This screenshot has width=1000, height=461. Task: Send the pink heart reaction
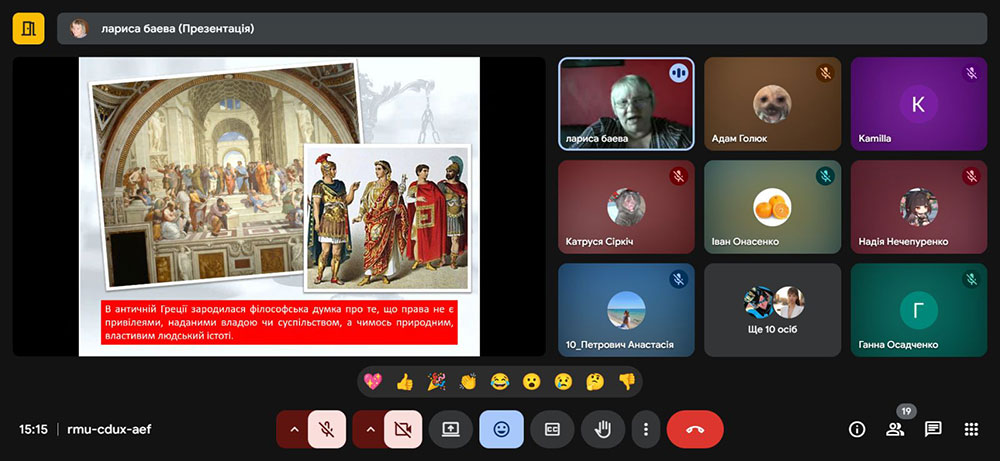click(x=373, y=381)
